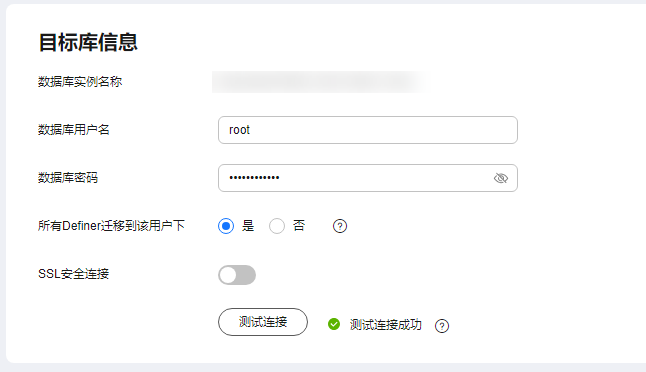
Task: Click the SSL安全连接 label
Action: tap(73, 274)
